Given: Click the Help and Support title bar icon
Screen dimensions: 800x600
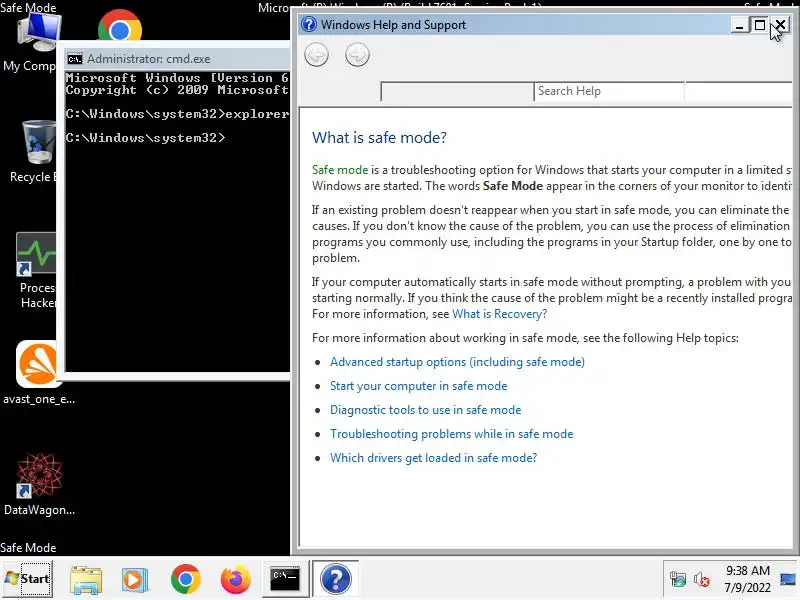Looking at the screenshot, I should (309, 24).
